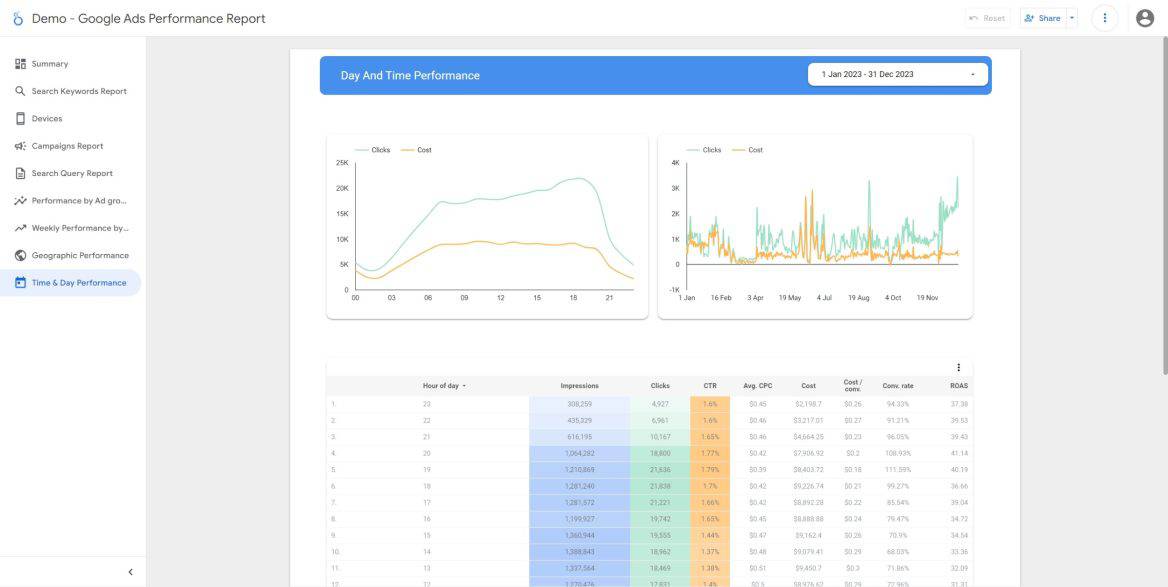Screen dimensions: 1168x587
Task: Click the Search Keywords Report magnifier icon
Action: [20, 91]
